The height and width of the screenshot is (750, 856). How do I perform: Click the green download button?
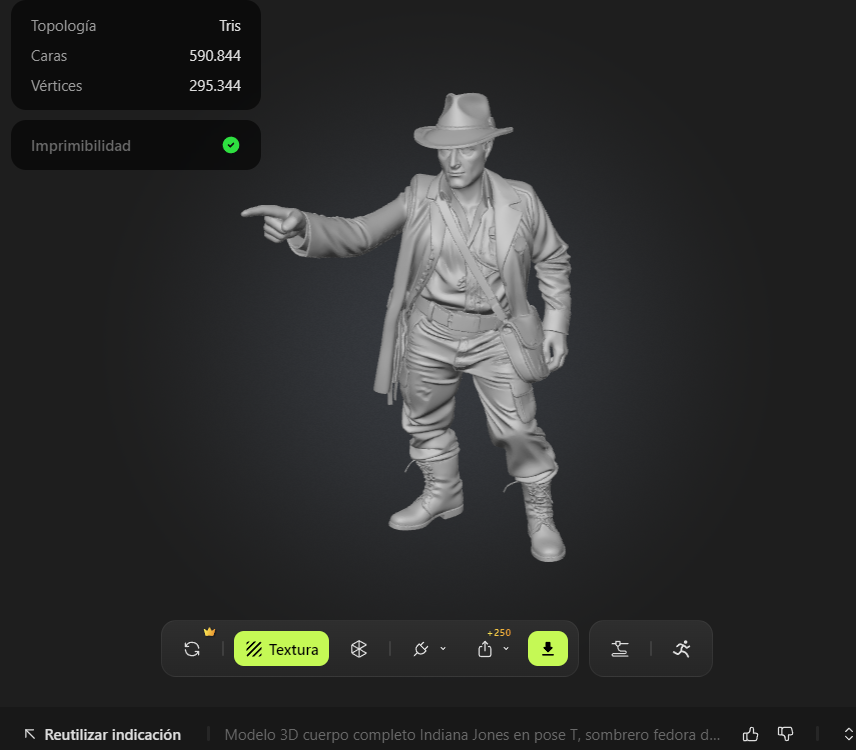pyautogui.click(x=548, y=649)
